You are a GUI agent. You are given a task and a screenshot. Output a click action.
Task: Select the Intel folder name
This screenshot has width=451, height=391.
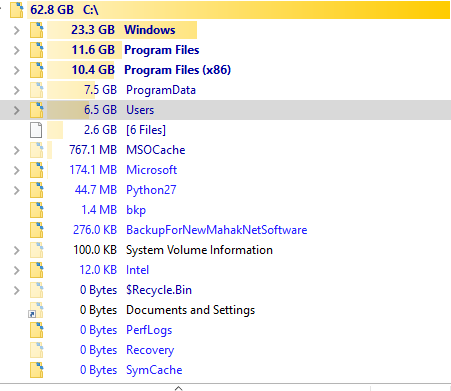(x=137, y=270)
